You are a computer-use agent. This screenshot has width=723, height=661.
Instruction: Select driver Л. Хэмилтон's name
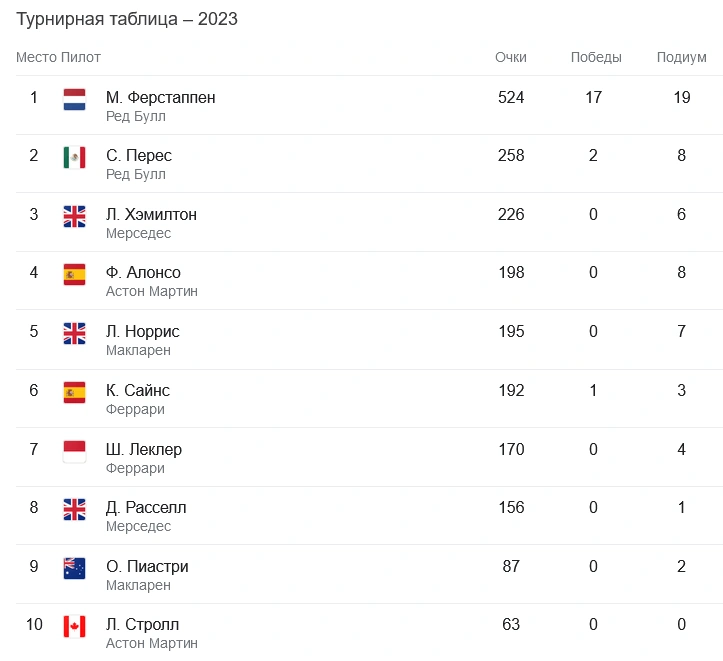point(151,215)
